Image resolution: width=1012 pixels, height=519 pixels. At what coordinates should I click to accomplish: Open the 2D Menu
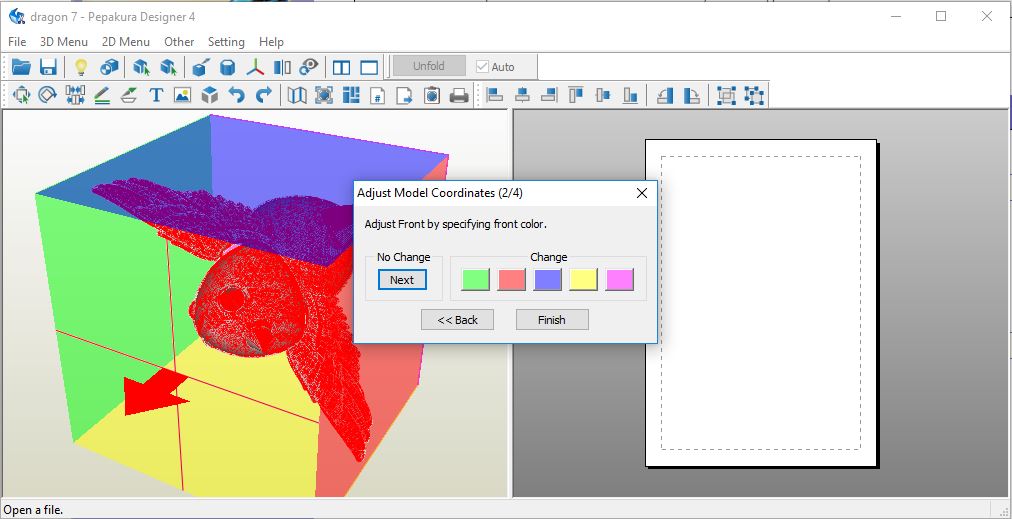point(126,42)
